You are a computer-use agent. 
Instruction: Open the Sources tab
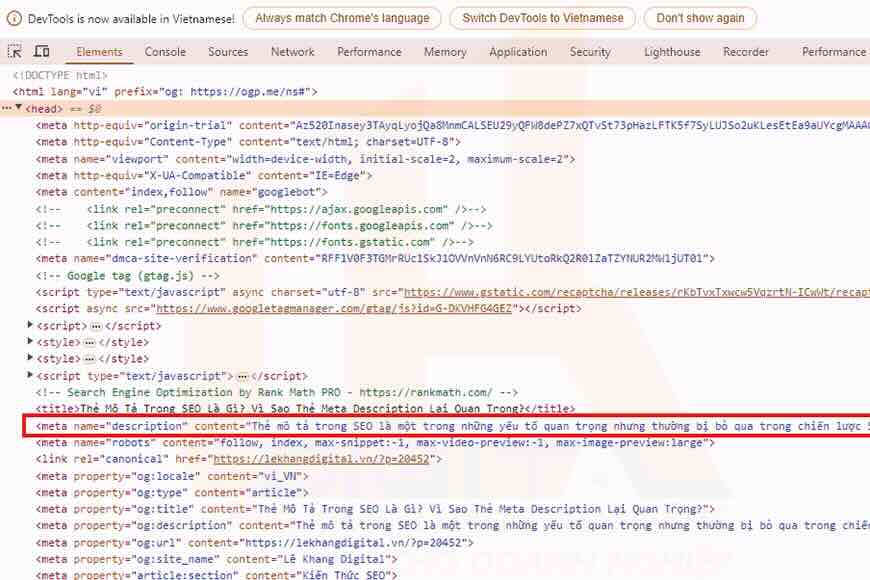(228, 52)
